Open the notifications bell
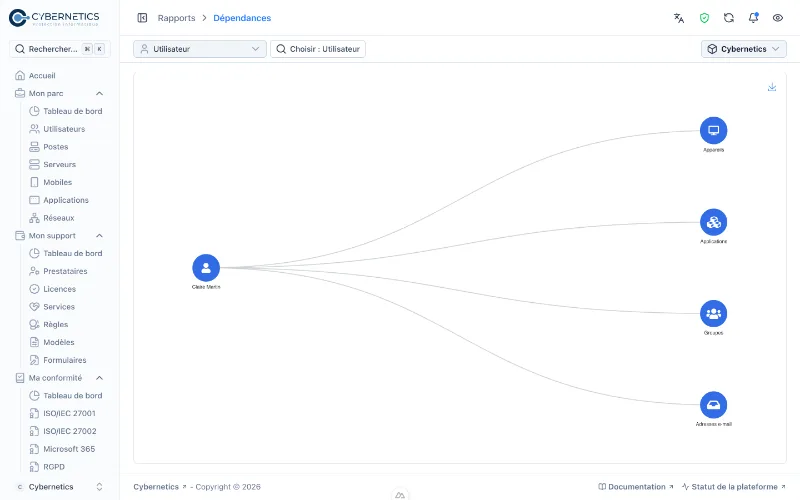Viewport: 800px width, 500px height. [x=753, y=18]
